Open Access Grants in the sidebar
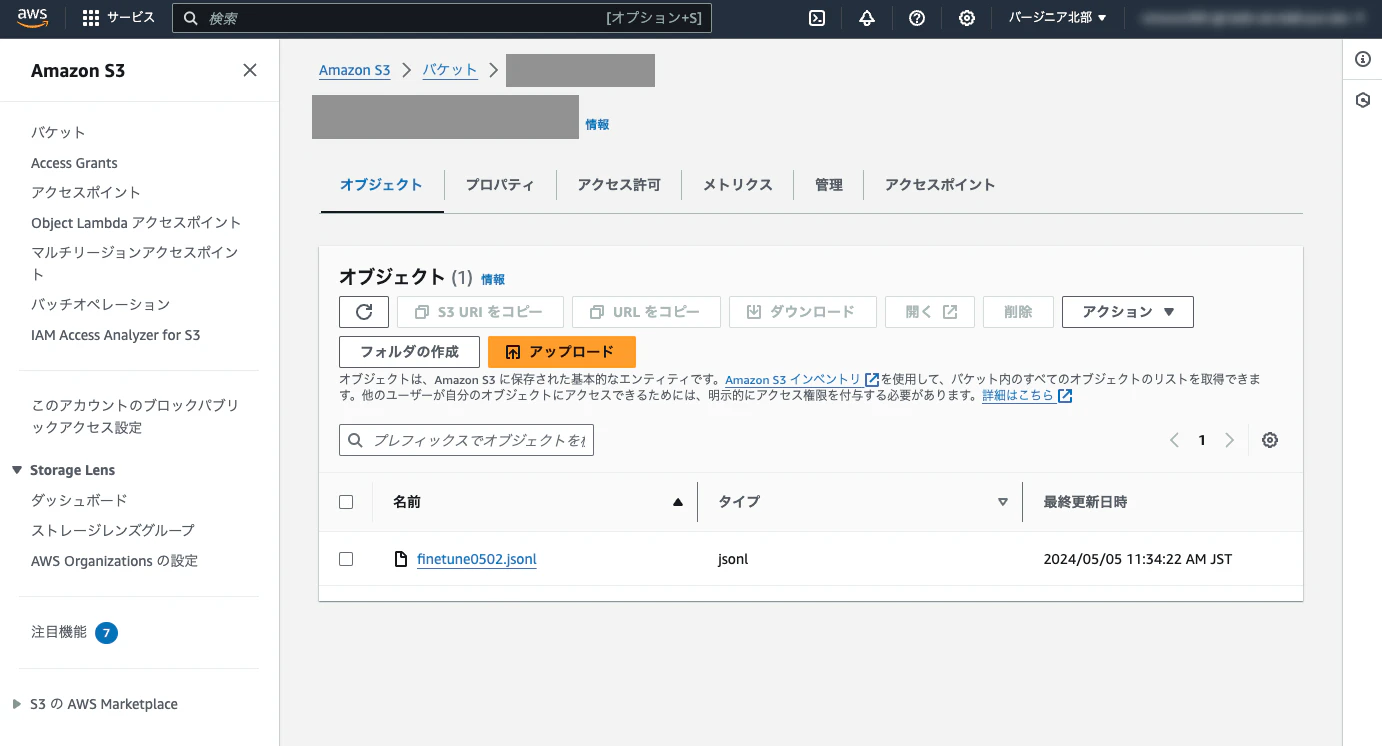The image size is (1382, 746). tap(74, 163)
